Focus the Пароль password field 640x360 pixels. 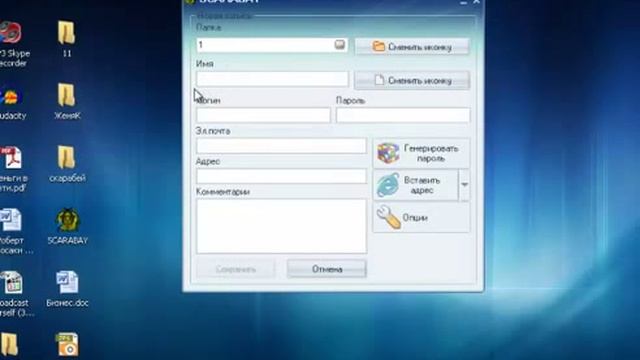(x=403, y=115)
